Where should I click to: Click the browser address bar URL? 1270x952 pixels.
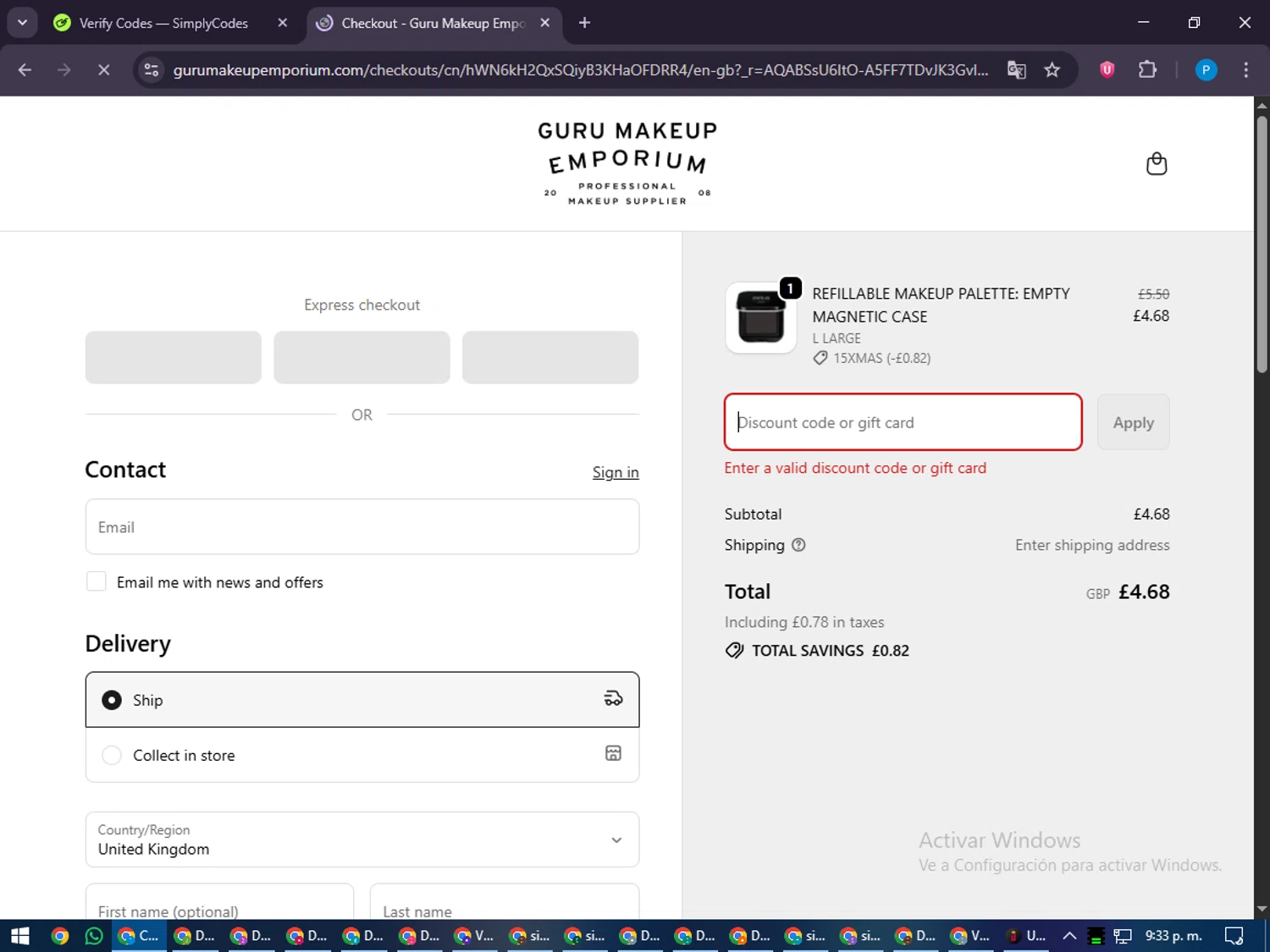pos(581,70)
